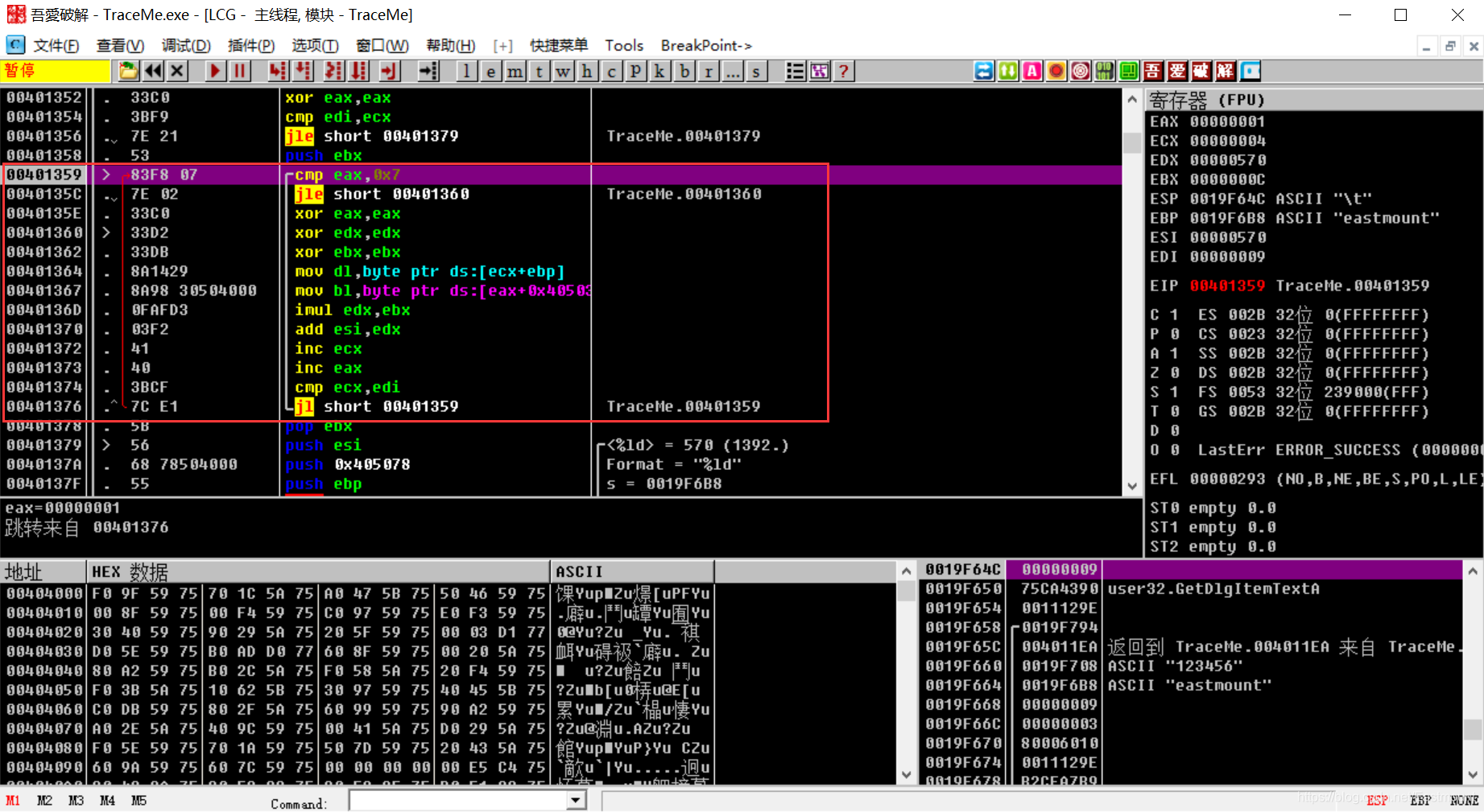The image size is (1484, 812).
Task: Click the Execute Till Return icon
Action: pos(390,72)
